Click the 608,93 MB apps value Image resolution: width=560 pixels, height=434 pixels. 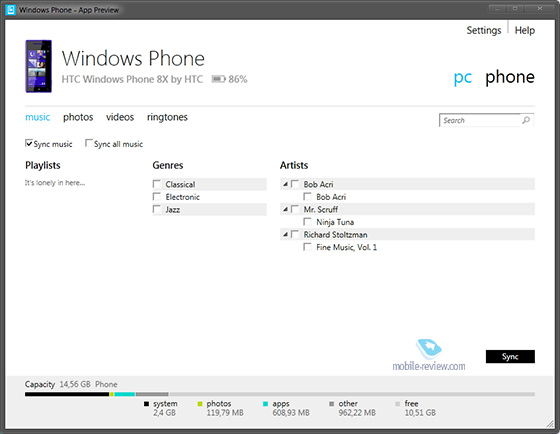click(x=291, y=413)
